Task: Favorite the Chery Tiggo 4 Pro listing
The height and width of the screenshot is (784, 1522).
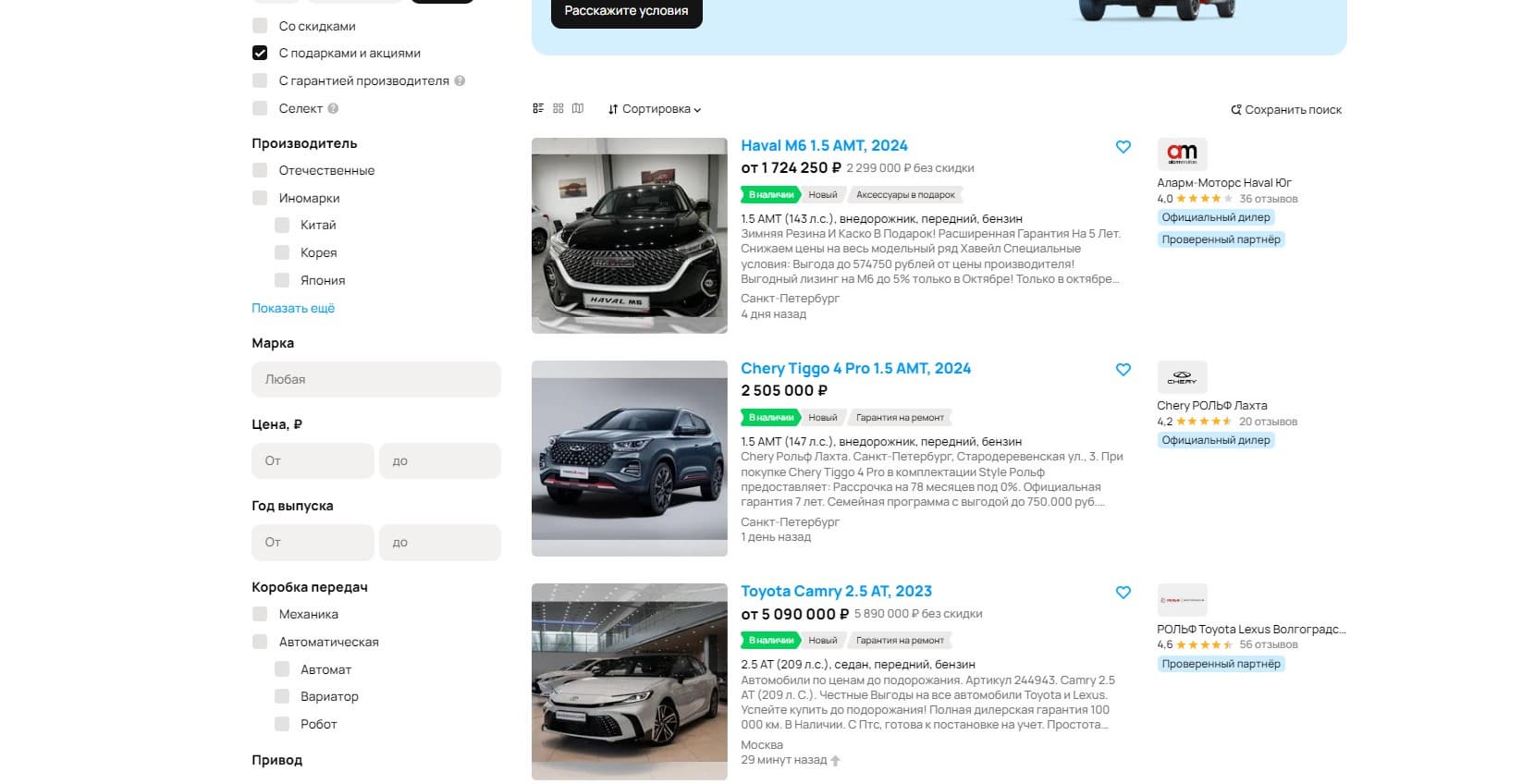Action: coord(1123,370)
